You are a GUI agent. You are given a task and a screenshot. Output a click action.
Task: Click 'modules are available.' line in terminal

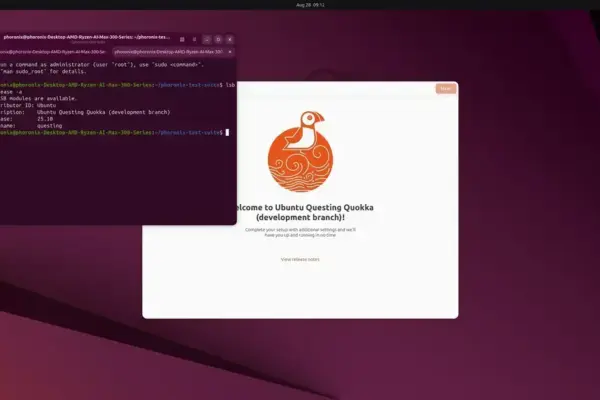pyautogui.click(x=39, y=98)
